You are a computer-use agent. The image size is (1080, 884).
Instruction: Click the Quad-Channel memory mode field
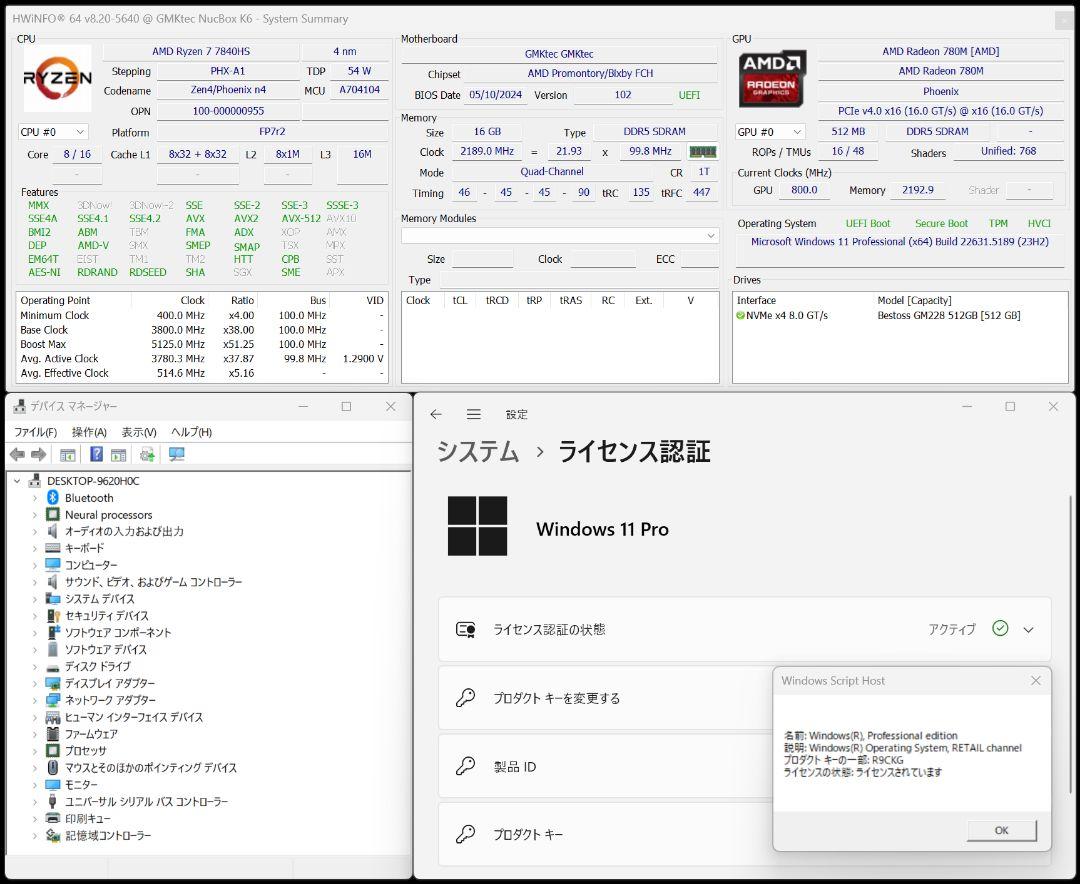tap(552, 172)
